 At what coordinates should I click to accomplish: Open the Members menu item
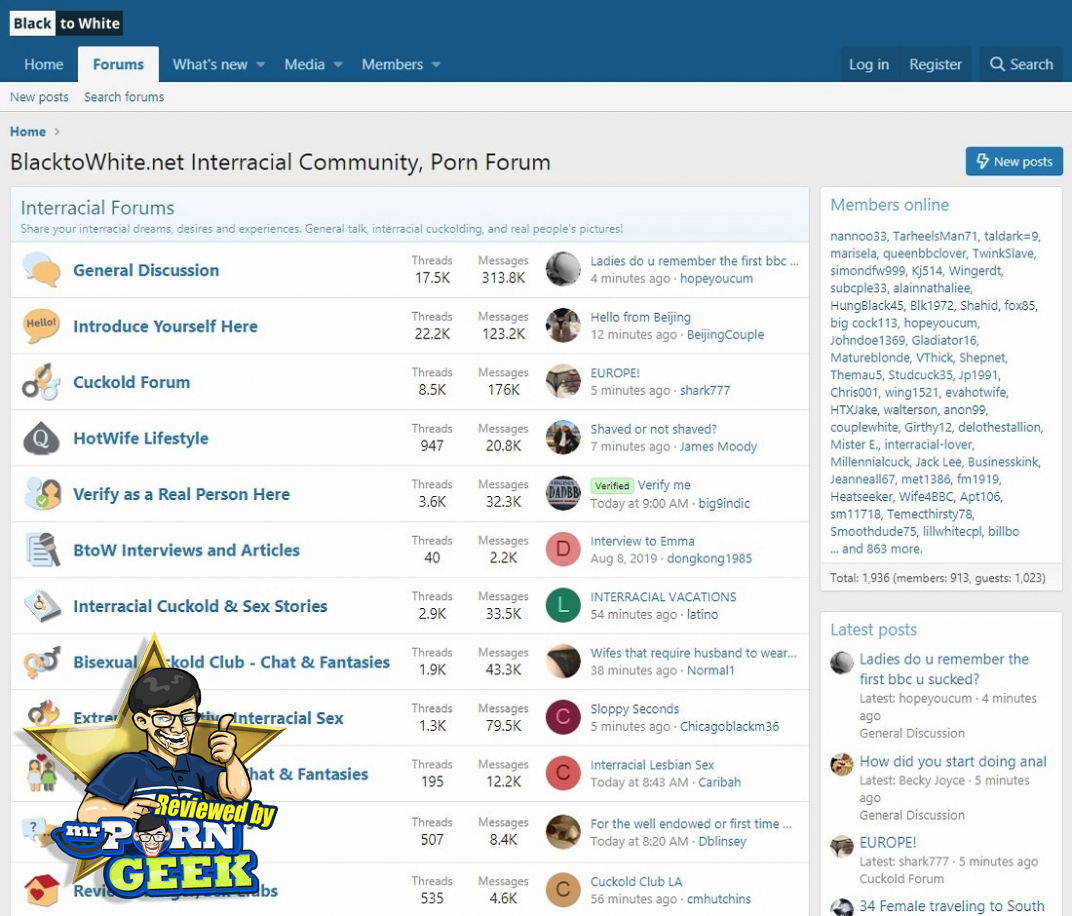(392, 64)
